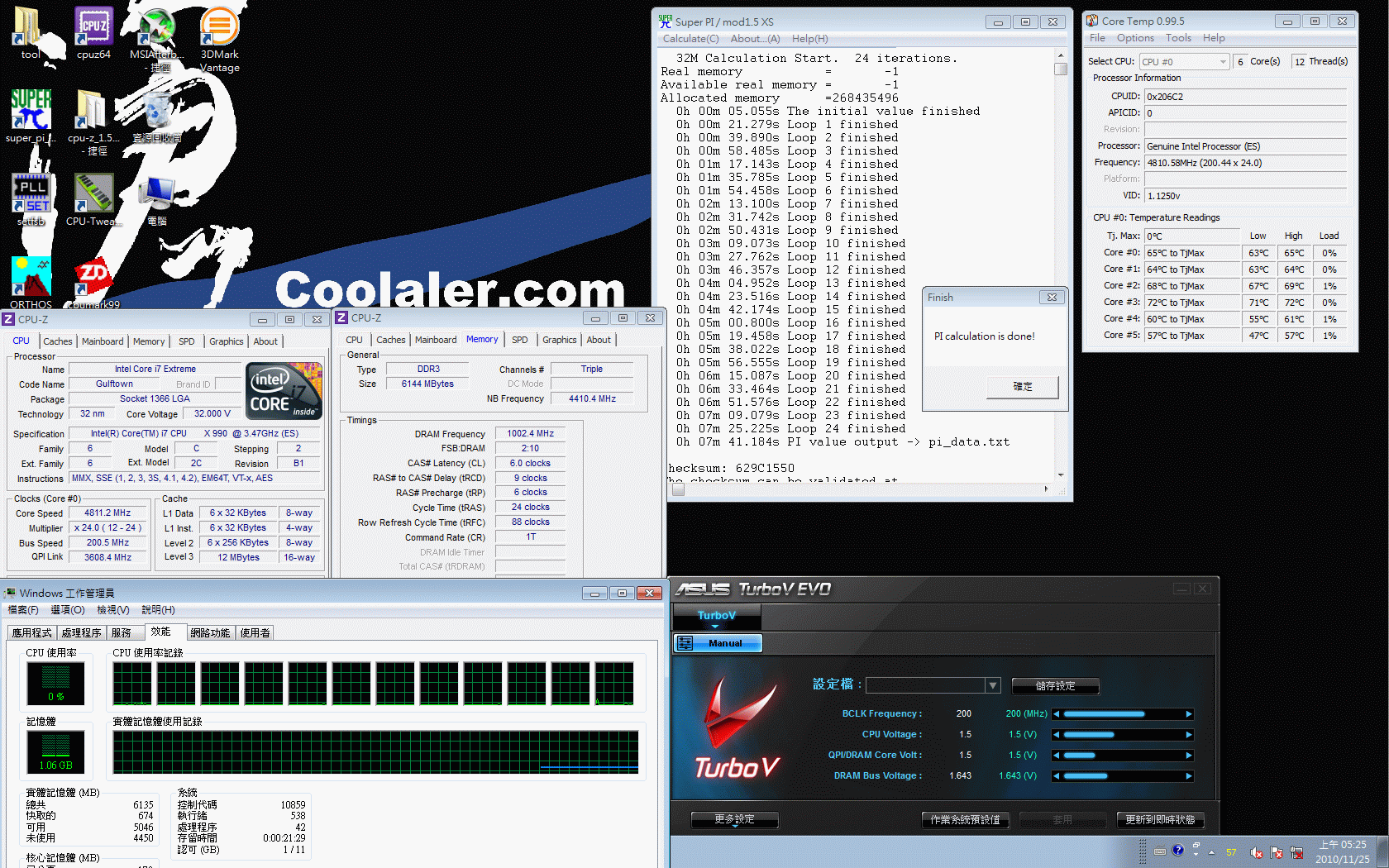Click the Caches tab in right CPU-Z
The image size is (1389, 868).
[390, 340]
